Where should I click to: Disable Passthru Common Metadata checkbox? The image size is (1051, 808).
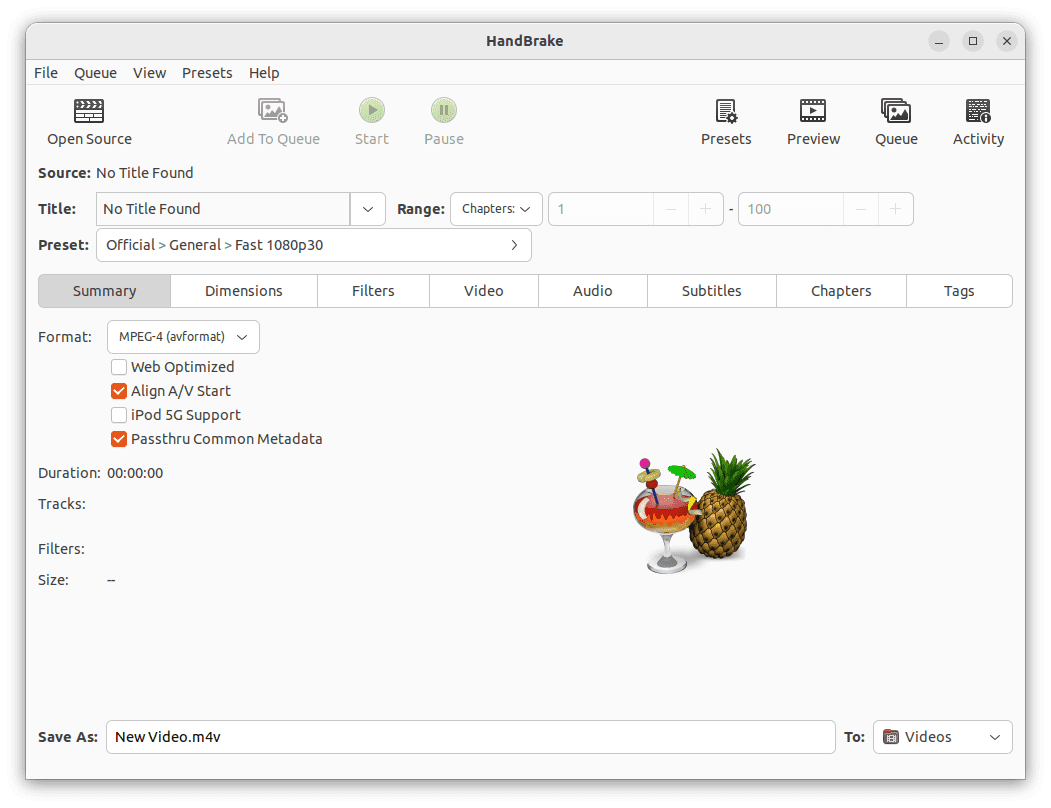tap(119, 439)
